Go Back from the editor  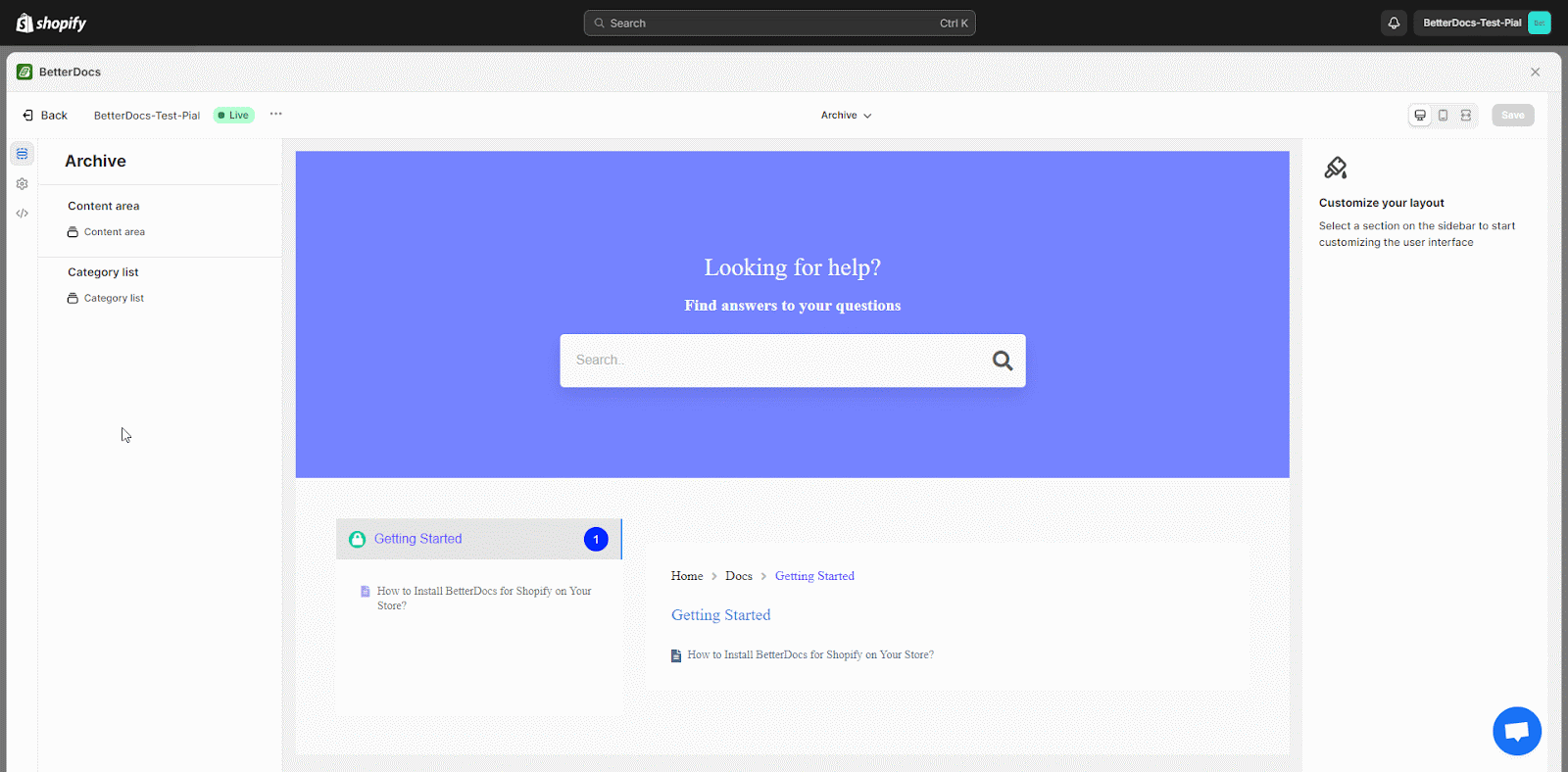pos(45,116)
